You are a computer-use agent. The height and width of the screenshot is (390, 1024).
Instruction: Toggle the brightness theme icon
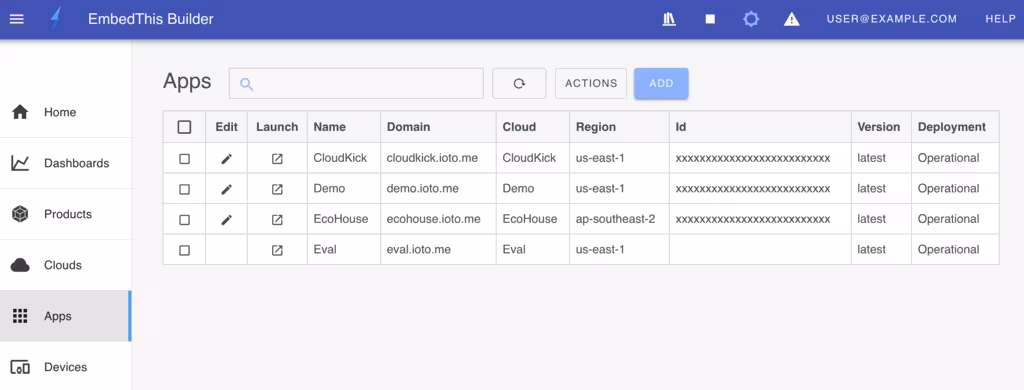(751, 19)
